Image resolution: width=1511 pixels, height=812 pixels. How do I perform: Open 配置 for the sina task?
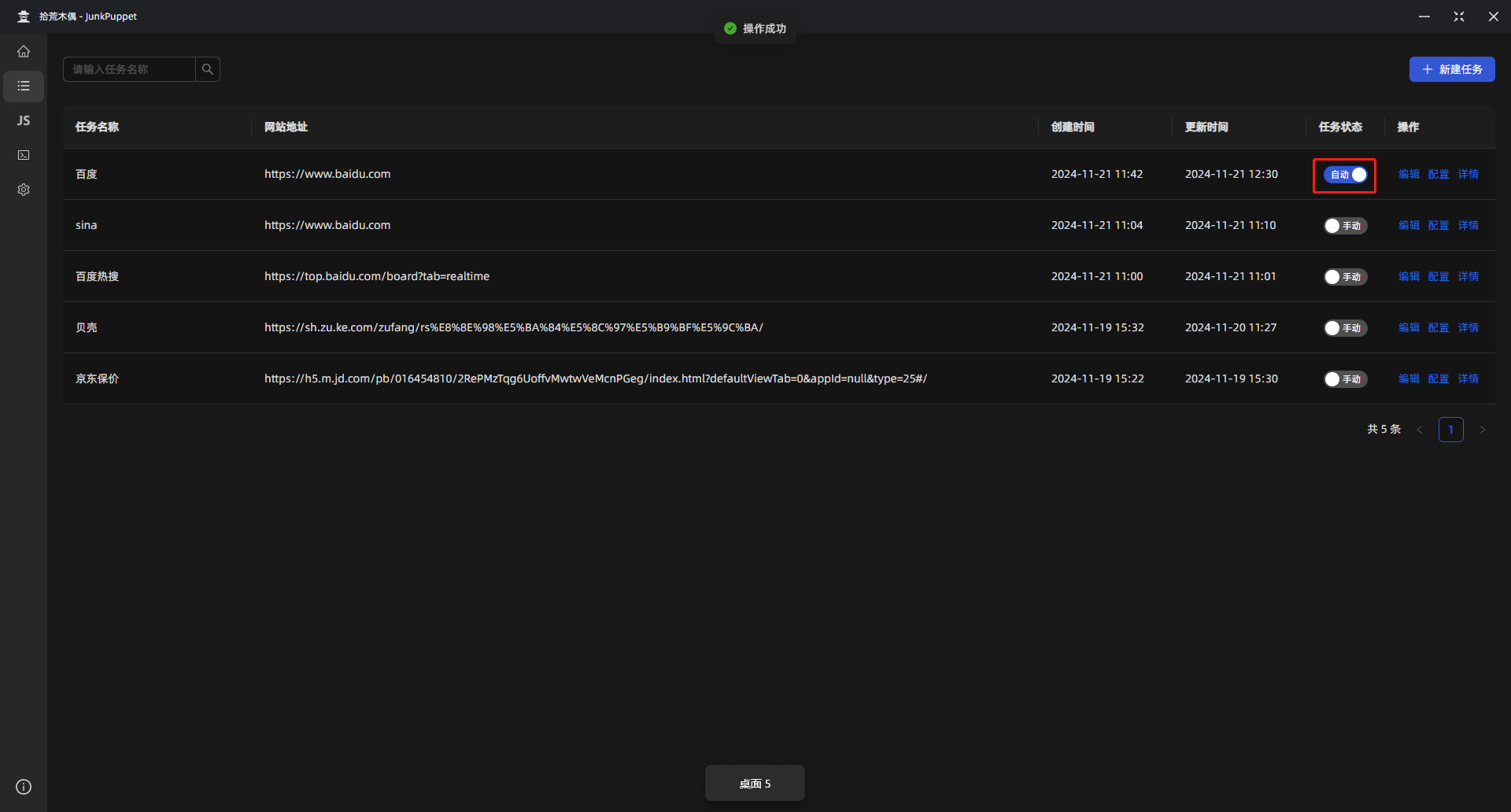coord(1439,225)
